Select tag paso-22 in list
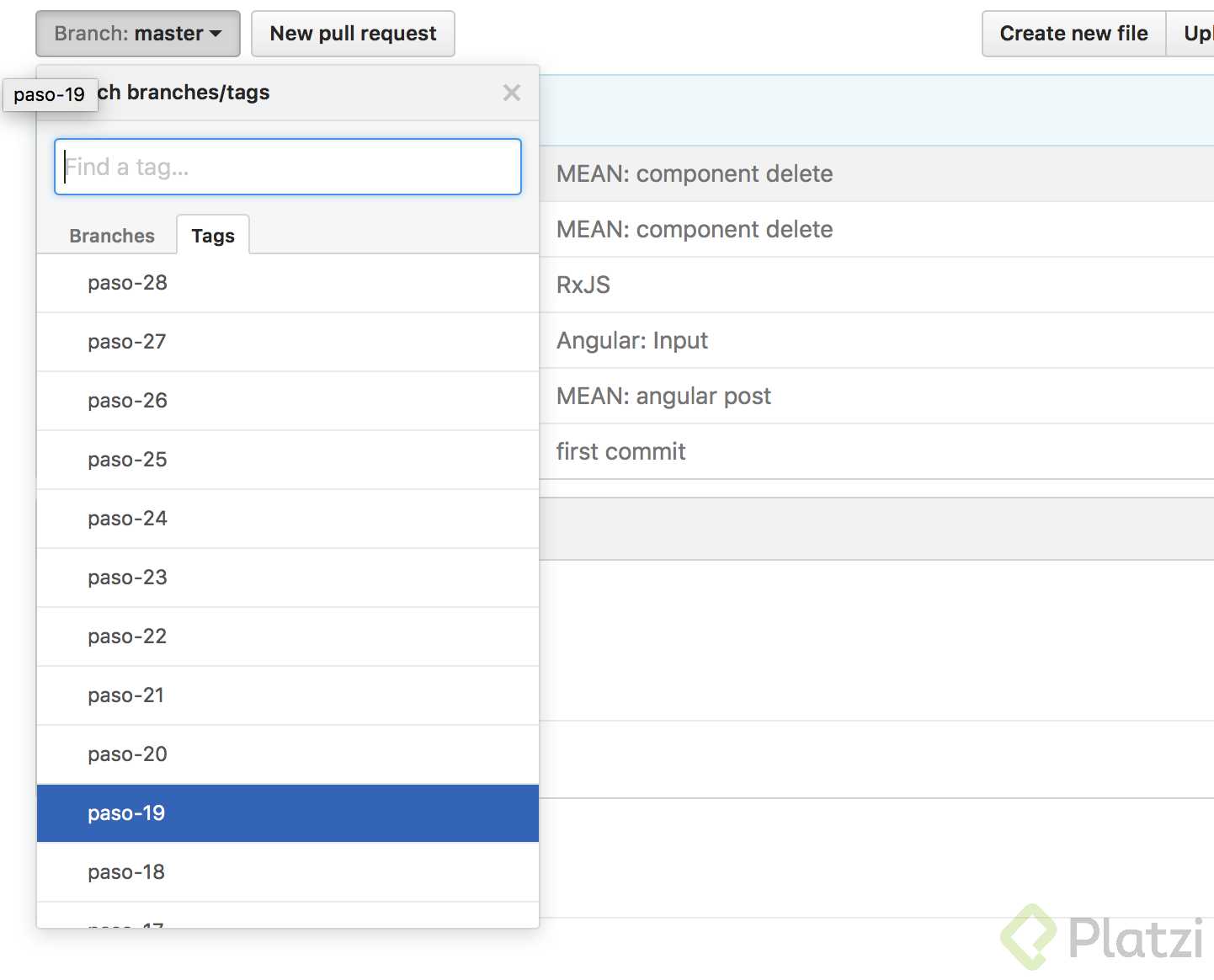 tap(128, 636)
